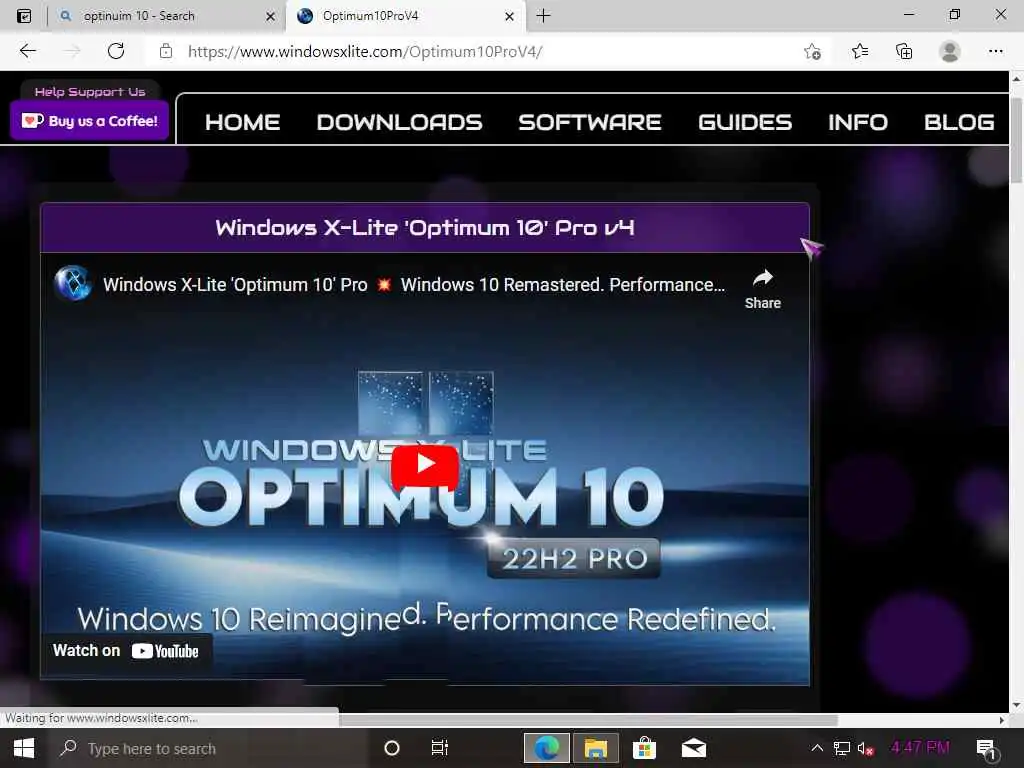Open the HOME menu item
This screenshot has height=768, width=1024.
point(242,122)
